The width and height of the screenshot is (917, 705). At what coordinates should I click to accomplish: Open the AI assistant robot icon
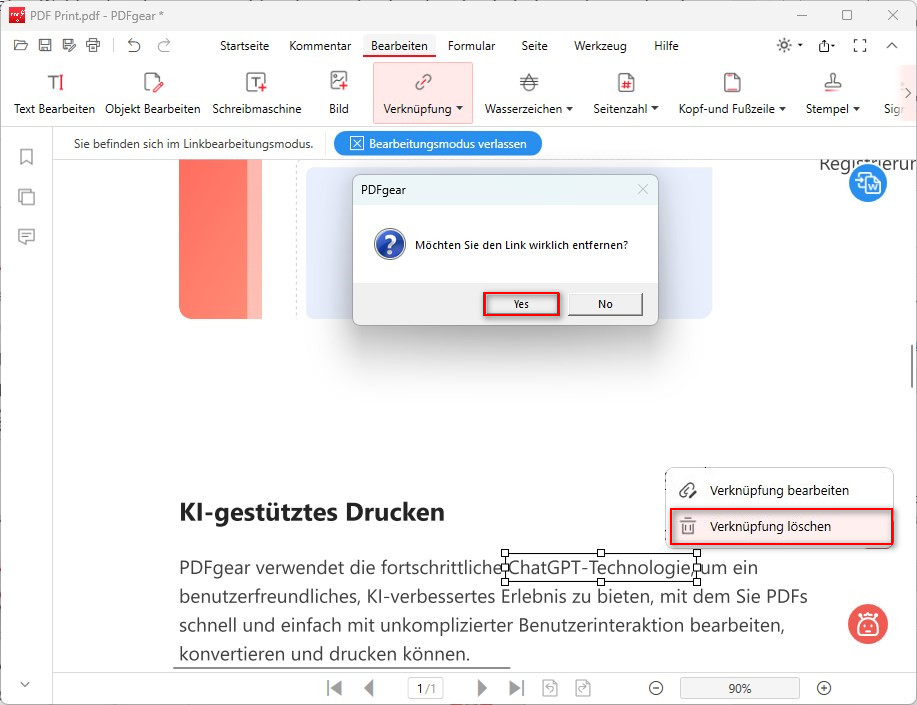866,624
